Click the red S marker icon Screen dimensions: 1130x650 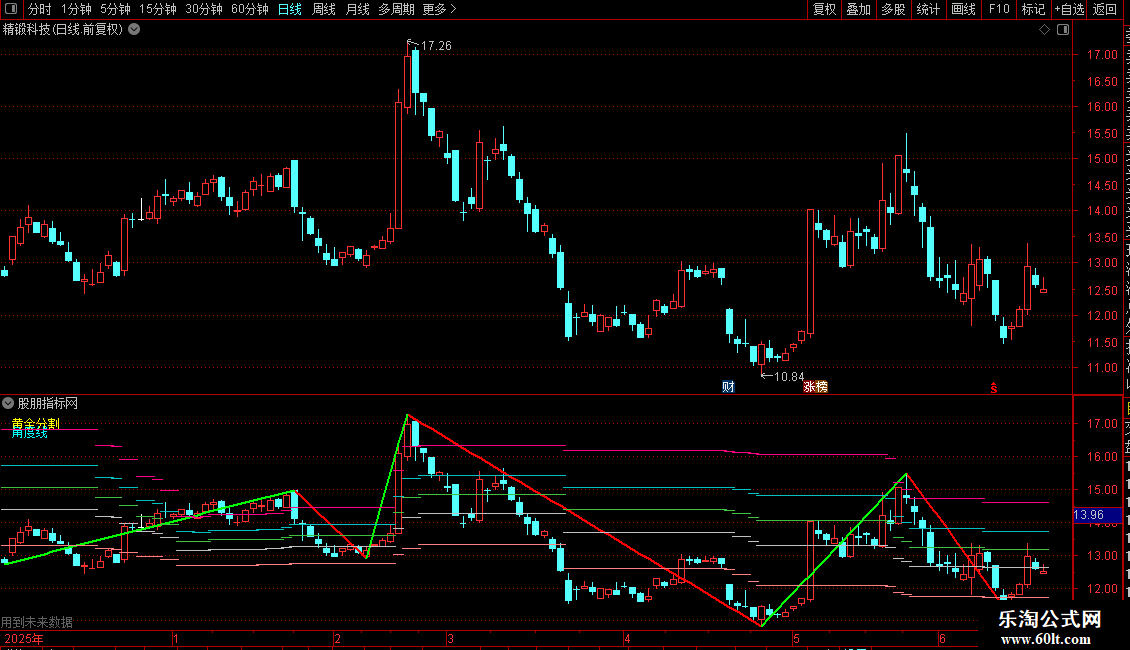[994, 388]
